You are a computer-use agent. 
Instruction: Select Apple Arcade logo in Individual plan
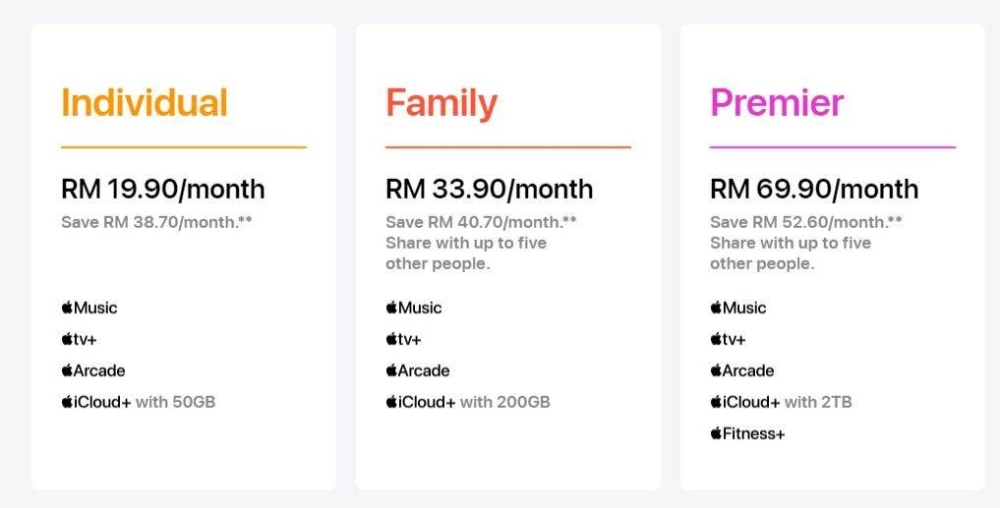tap(93, 370)
